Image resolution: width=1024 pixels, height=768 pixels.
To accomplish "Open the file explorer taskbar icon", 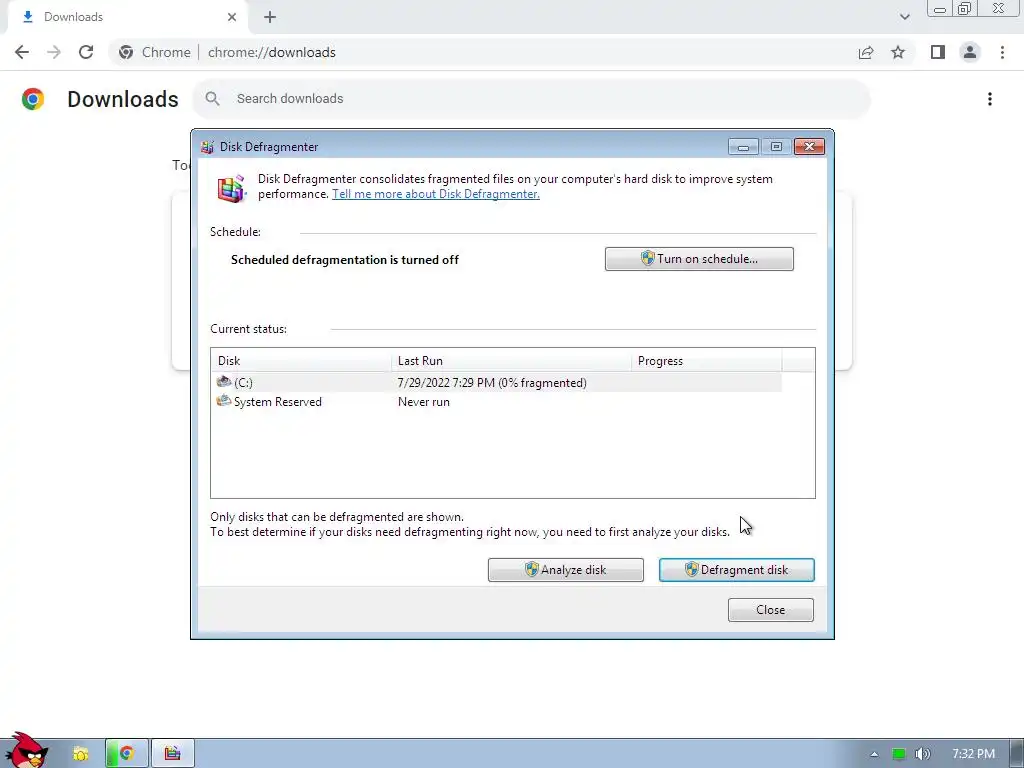I will pos(80,754).
